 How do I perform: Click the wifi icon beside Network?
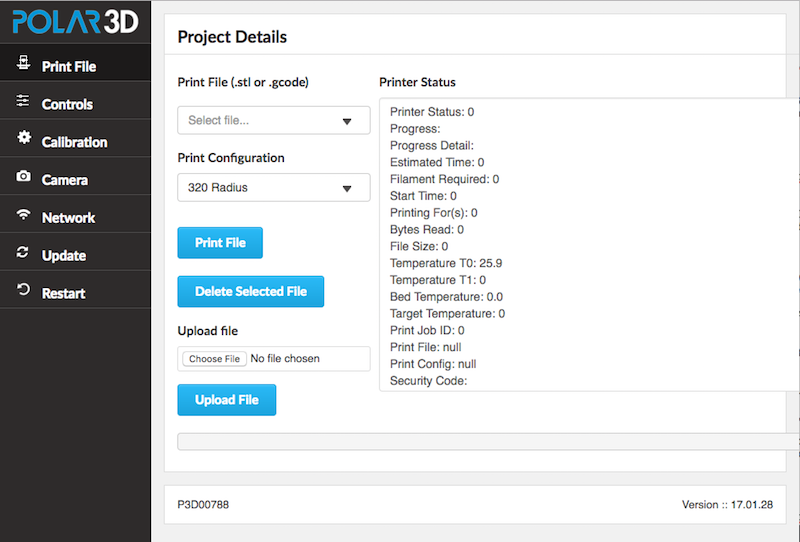(23, 217)
